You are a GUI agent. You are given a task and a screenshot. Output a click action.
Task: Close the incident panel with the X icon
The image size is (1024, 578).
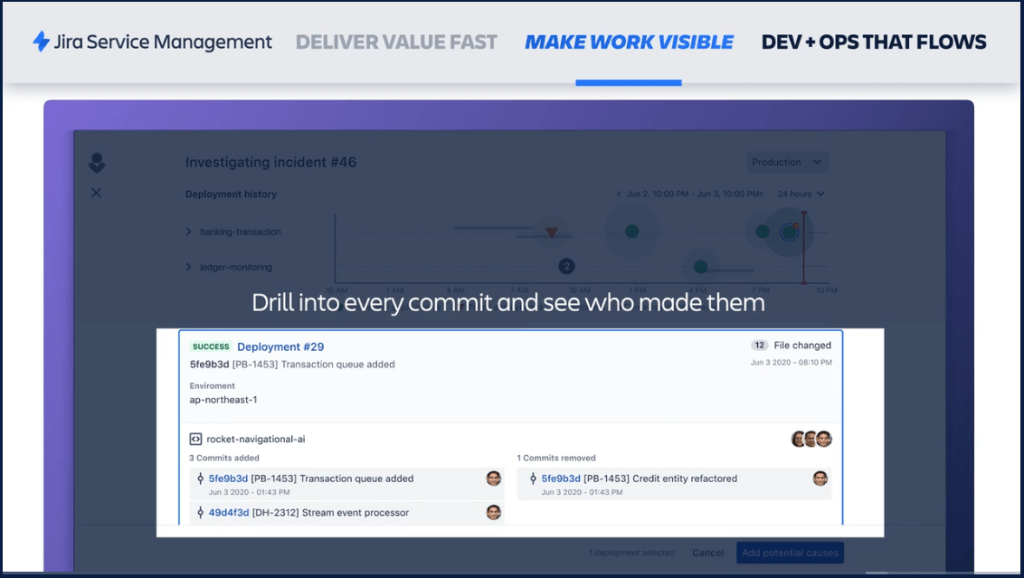pos(96,192)
